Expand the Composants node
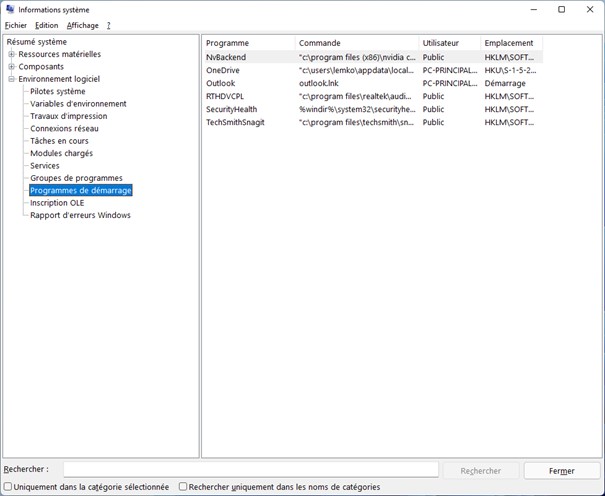 pos(12,67)
